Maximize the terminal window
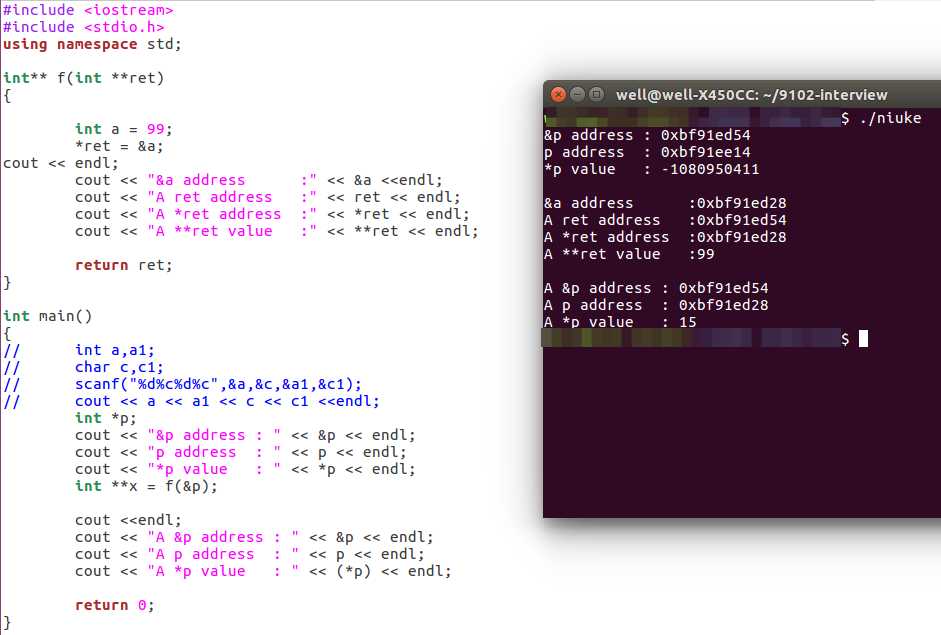The image size is (941, 635). coord(596,94)
